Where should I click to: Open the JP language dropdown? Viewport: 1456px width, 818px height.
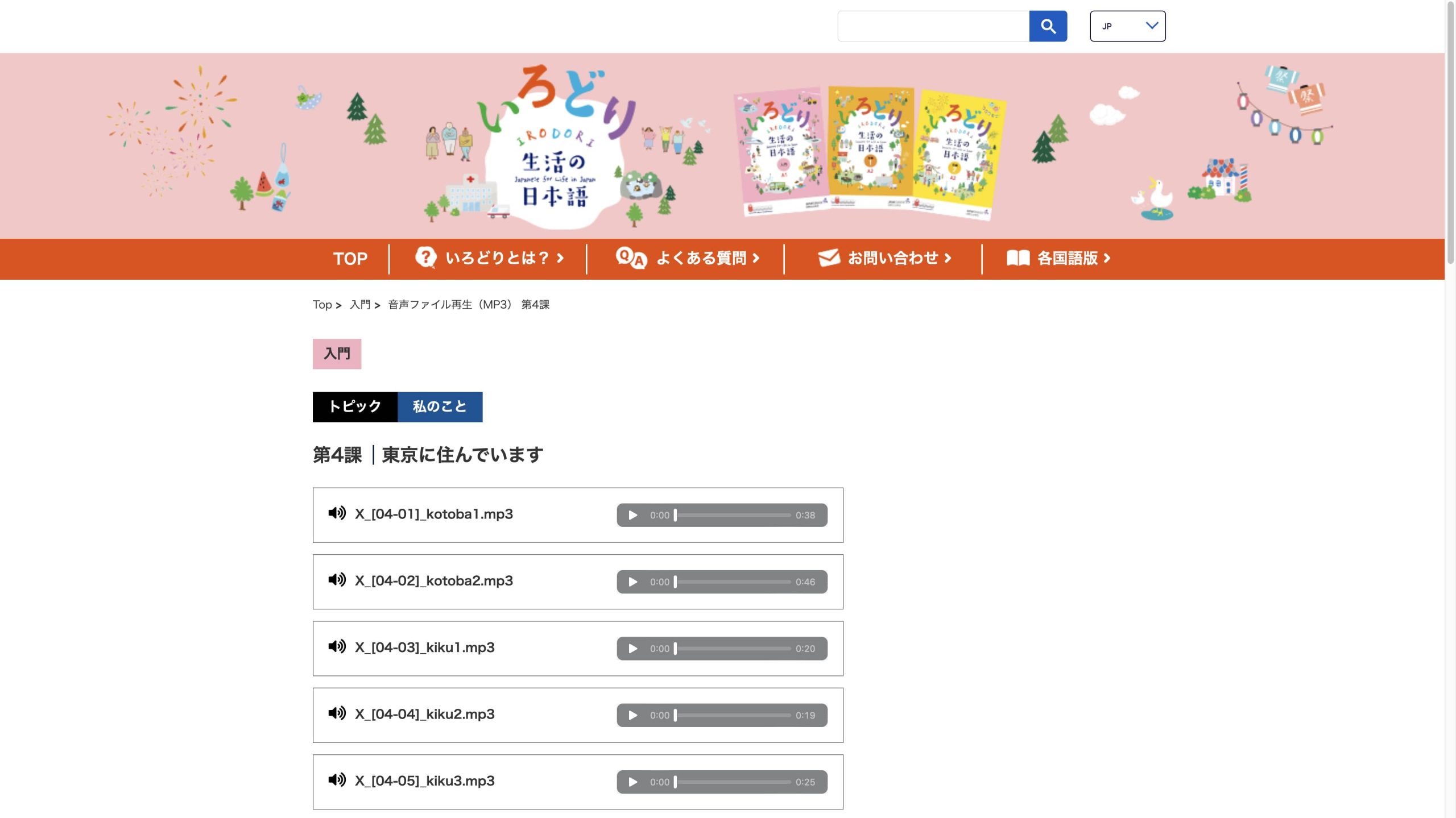coord(1127,26)
